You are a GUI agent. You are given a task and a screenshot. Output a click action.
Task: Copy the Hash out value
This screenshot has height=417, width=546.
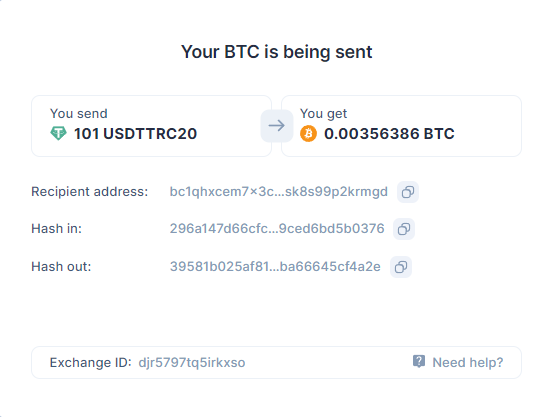401,267
